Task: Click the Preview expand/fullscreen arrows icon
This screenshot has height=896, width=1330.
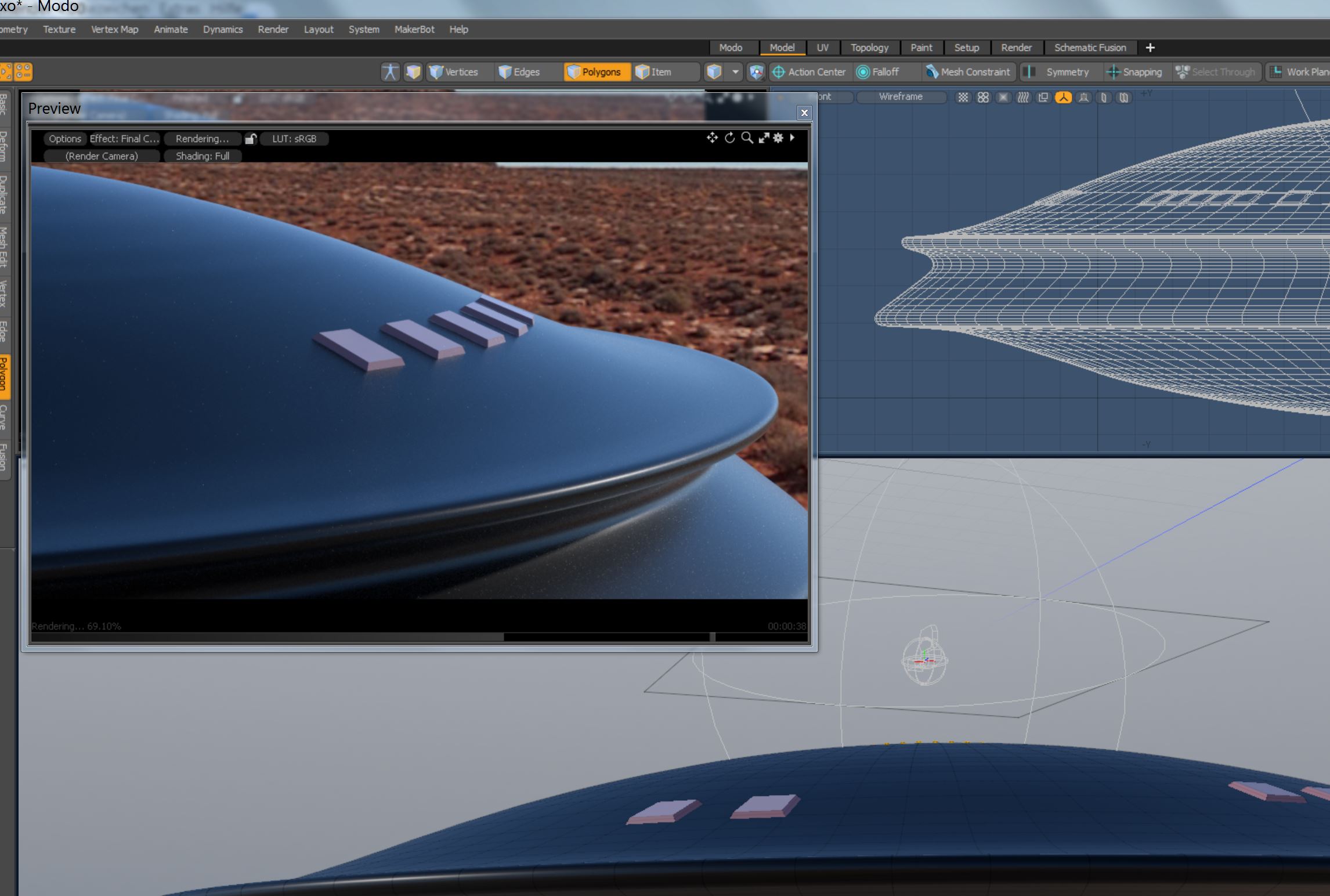Action: click(764, 138)
